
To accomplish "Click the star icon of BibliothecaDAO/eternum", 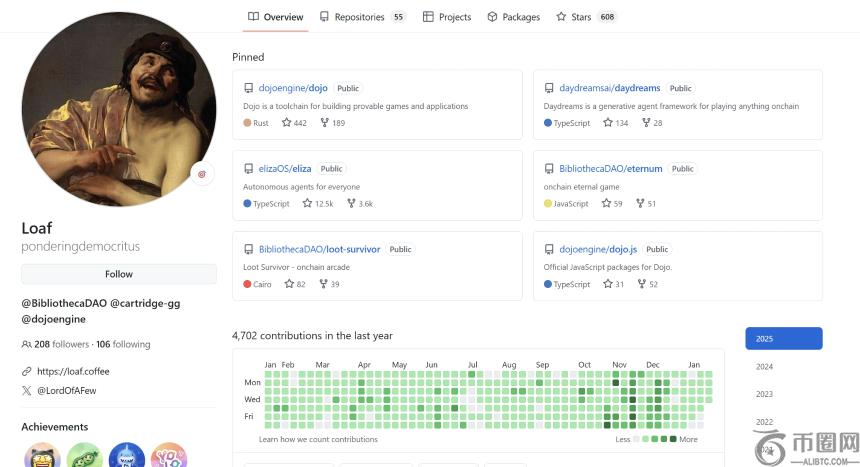I will [606, 203].
